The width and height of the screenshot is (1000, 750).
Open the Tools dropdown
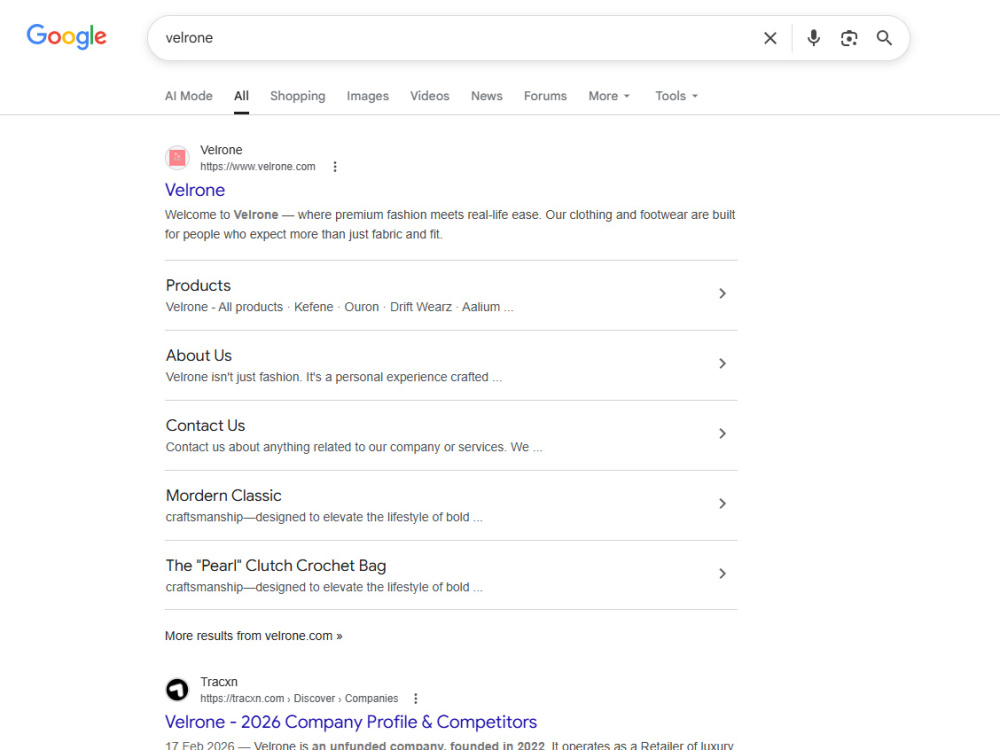tap(677, 96)
